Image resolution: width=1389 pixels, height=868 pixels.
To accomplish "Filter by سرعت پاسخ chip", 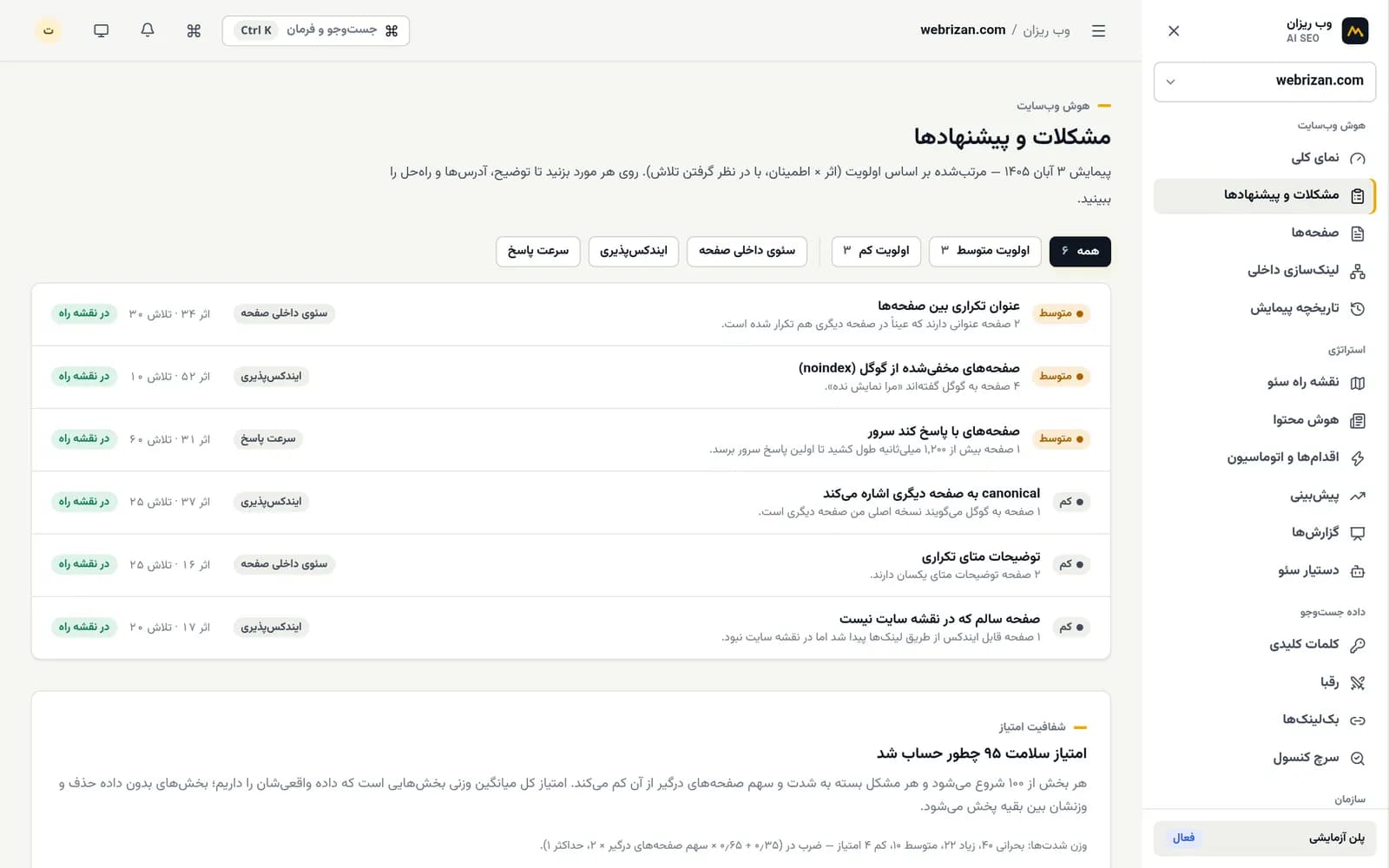I will pos(538,251).
